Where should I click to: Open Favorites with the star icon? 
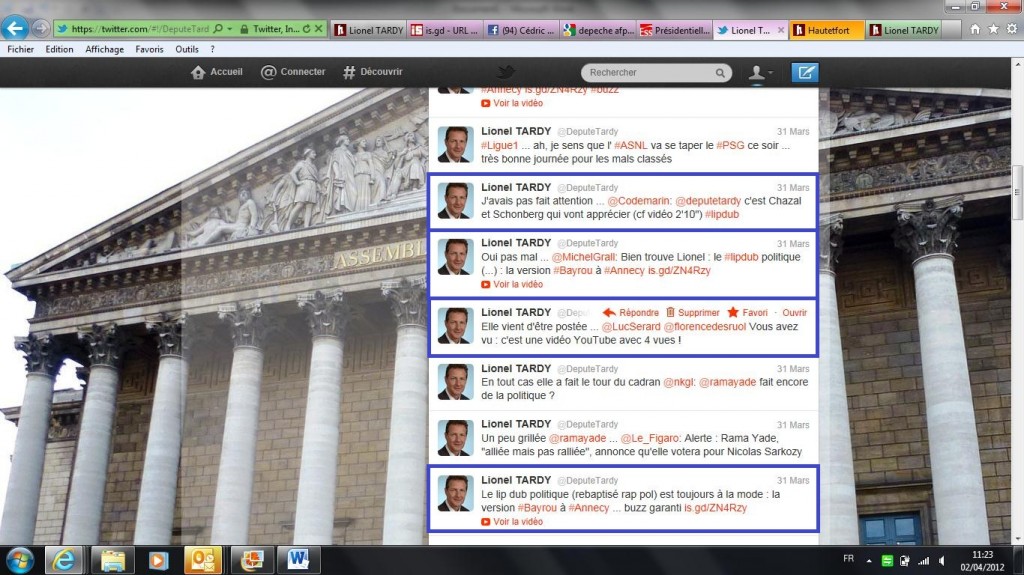point(993,29)
